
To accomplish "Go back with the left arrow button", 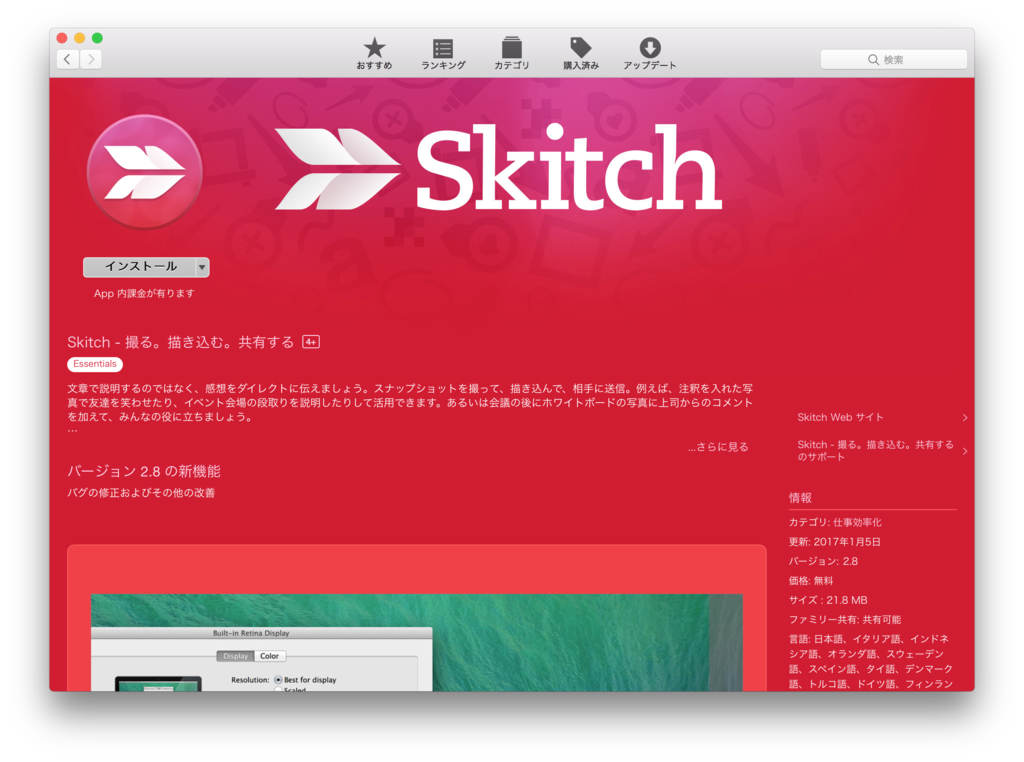I will tap(68, 59).
